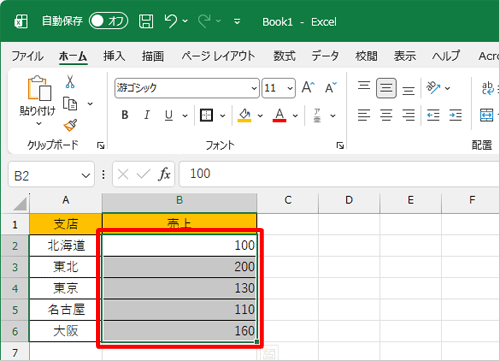Click the Format Painter brush icon
The height and width of the screenshot is (361, 500).
(70, 125)
